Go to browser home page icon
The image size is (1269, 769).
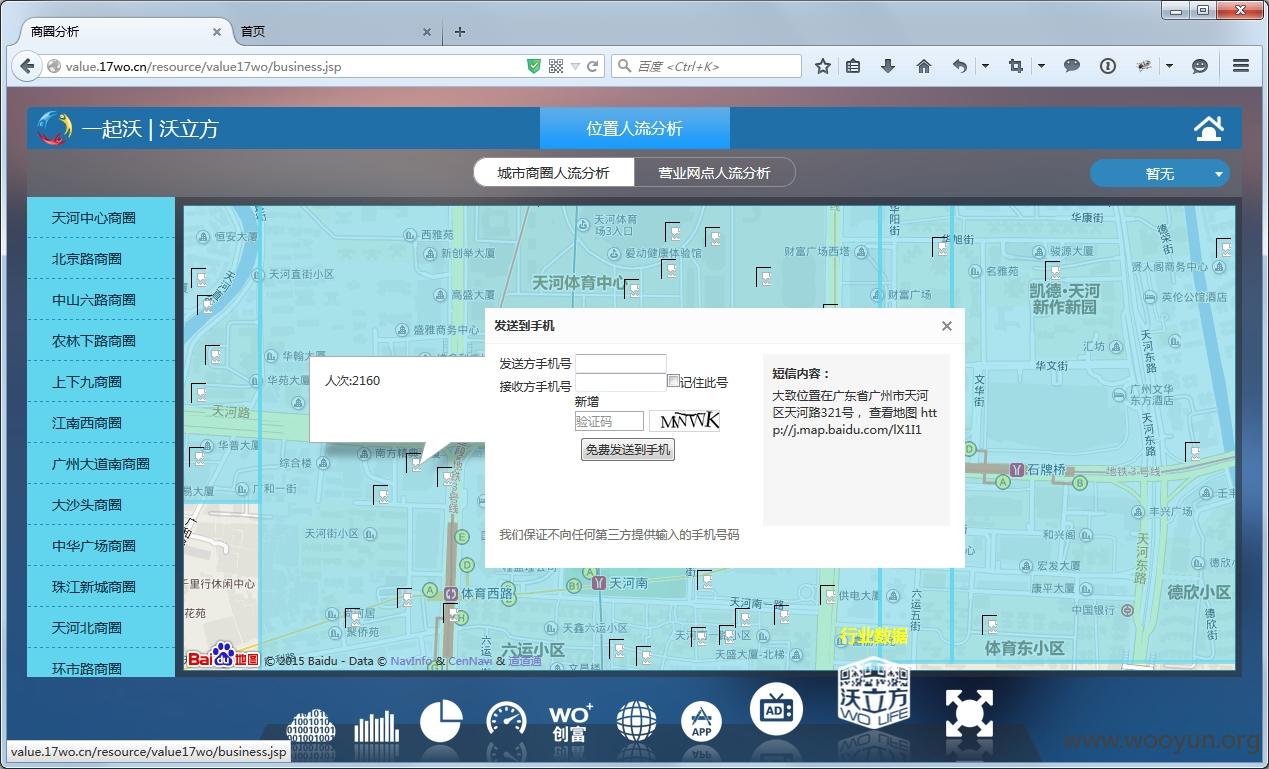point(924,66)
